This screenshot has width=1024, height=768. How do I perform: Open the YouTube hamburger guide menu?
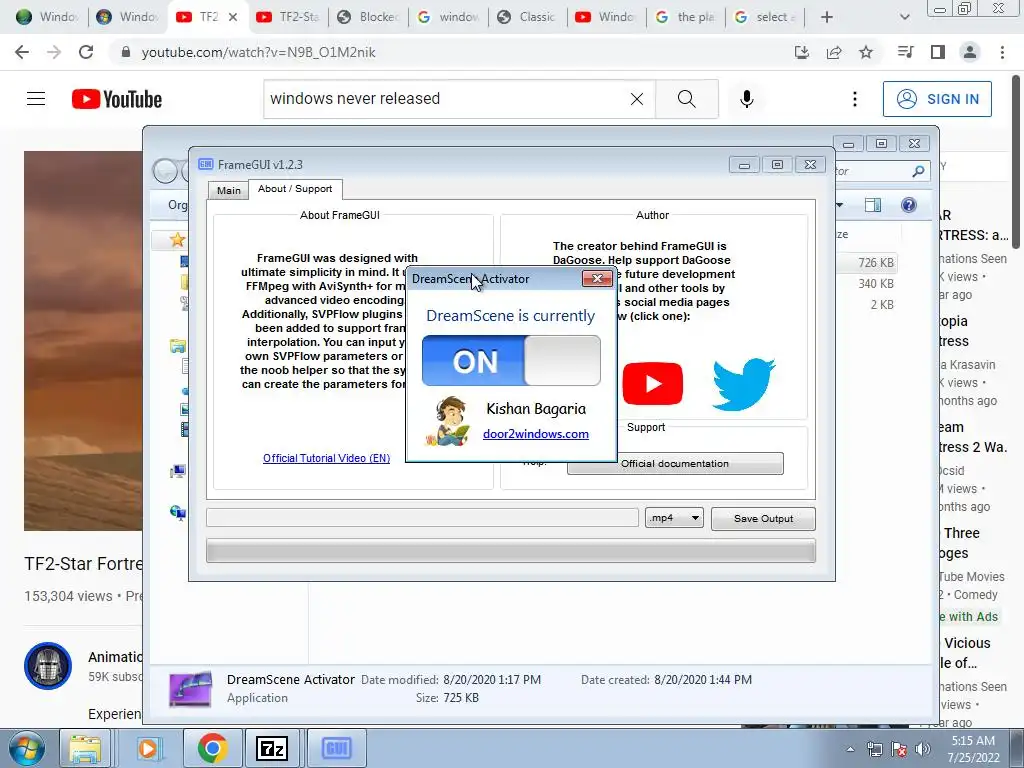pos(36,99)
